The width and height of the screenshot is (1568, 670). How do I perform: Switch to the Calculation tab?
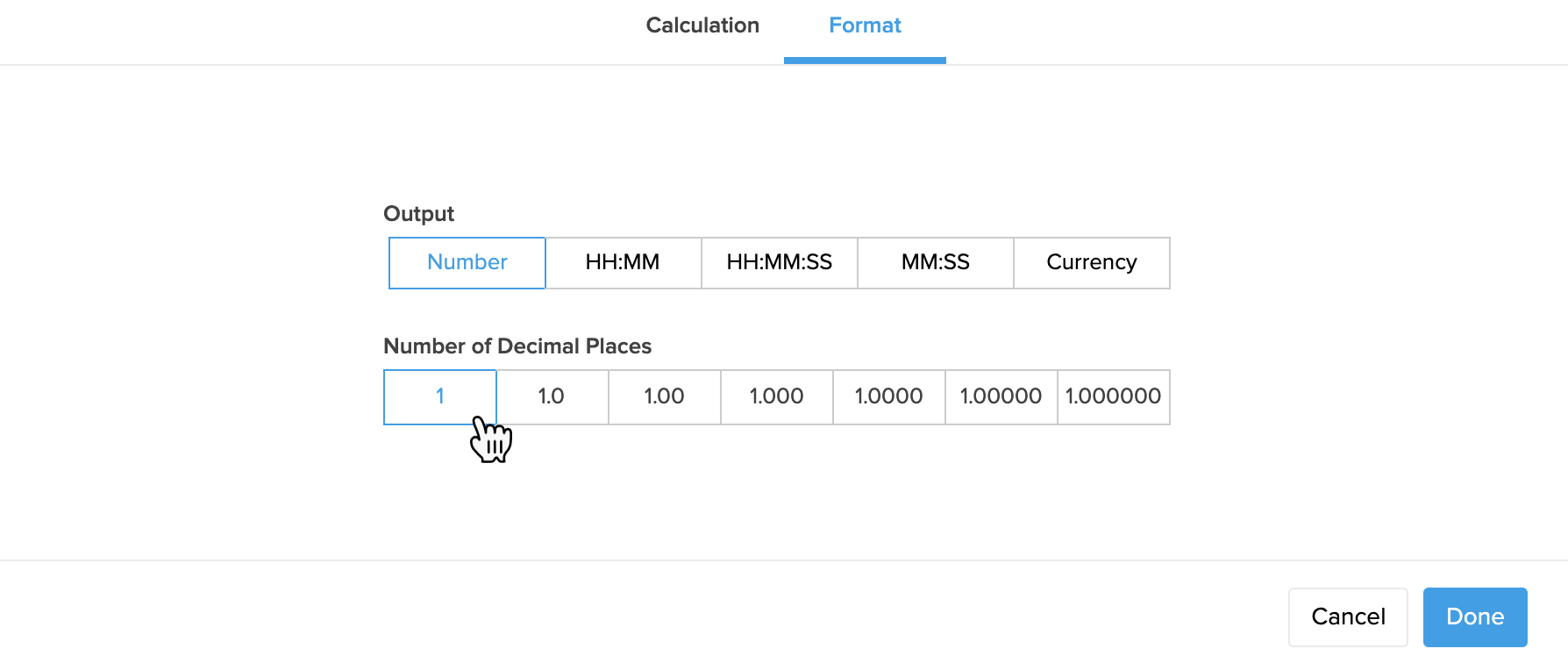[x=702, y=25]
